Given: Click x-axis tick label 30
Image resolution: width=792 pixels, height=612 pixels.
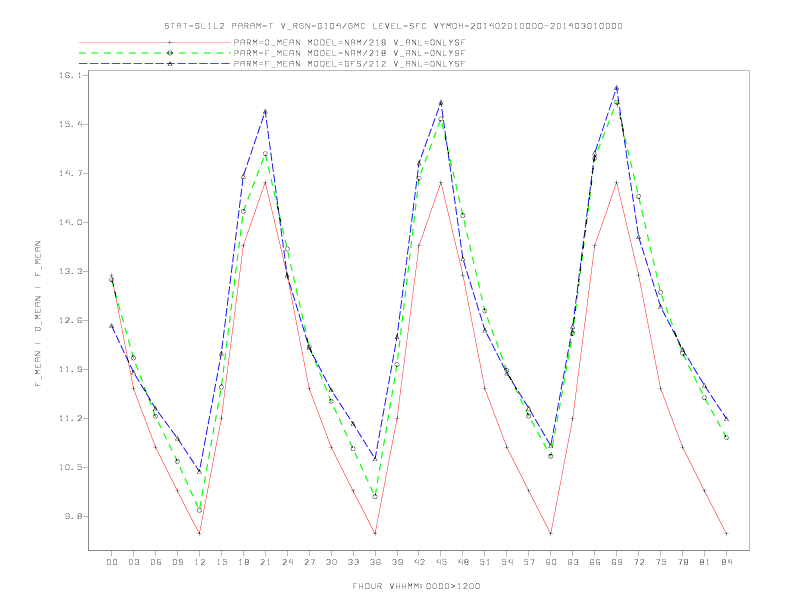Looking at the screenshot, I should [331, 562].
